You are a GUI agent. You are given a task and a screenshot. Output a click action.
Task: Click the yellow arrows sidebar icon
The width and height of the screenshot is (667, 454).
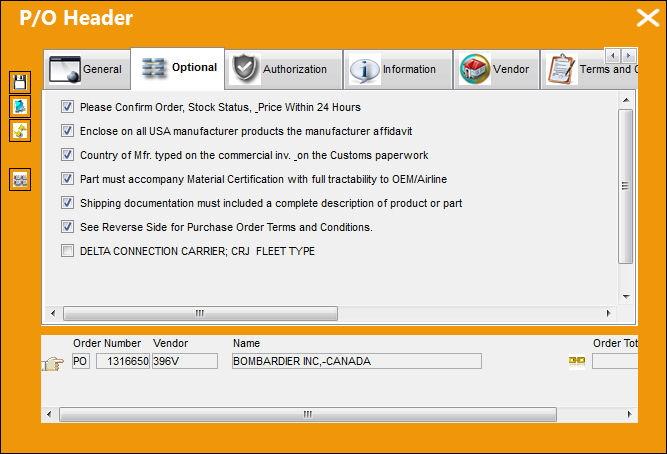tap(20, 131)
